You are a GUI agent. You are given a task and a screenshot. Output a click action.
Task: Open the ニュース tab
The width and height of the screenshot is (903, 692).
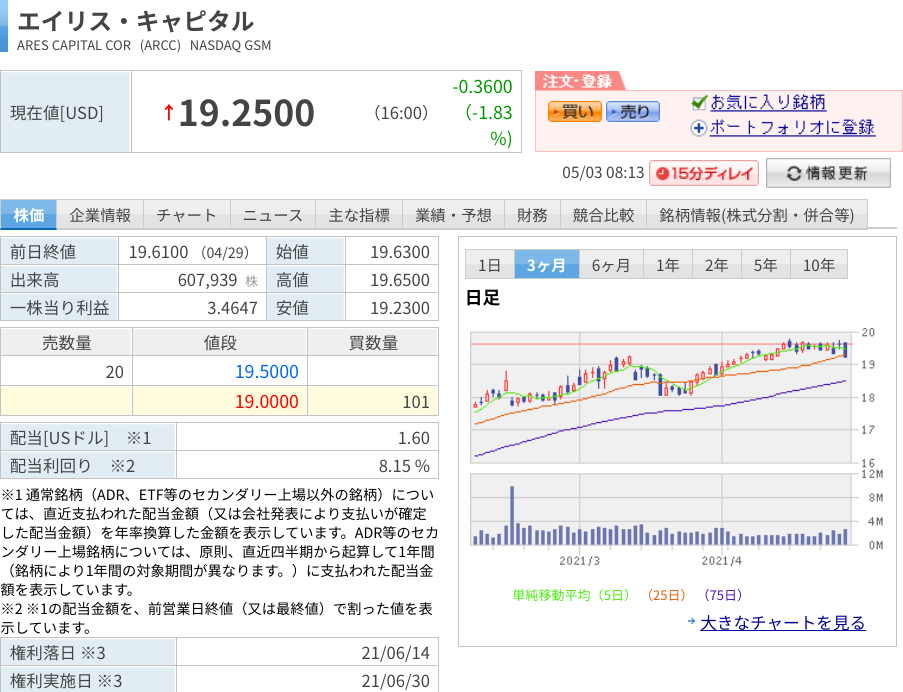click(272, 215)
